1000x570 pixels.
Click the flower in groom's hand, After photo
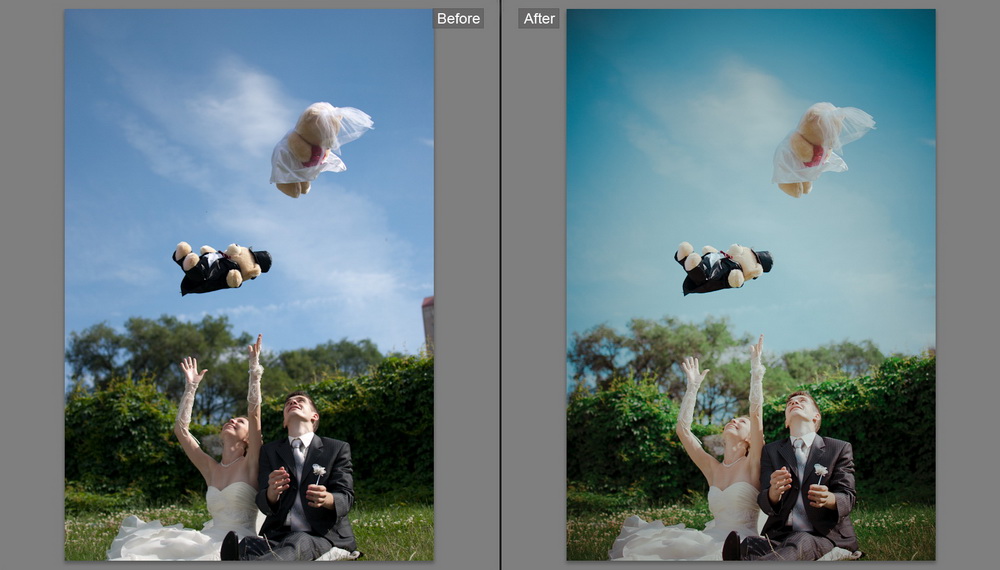click(x=820, y=470)
